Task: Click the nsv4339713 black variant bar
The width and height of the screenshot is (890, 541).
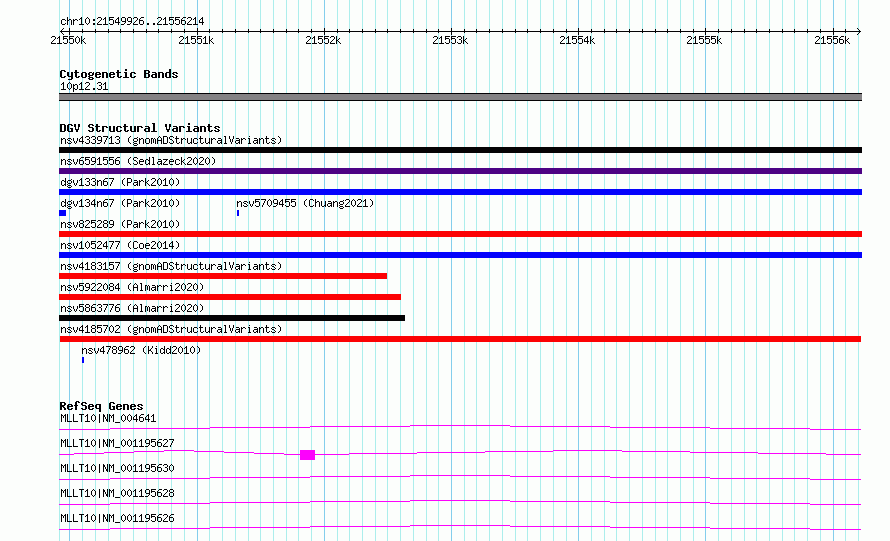Action: pos(460,150)
